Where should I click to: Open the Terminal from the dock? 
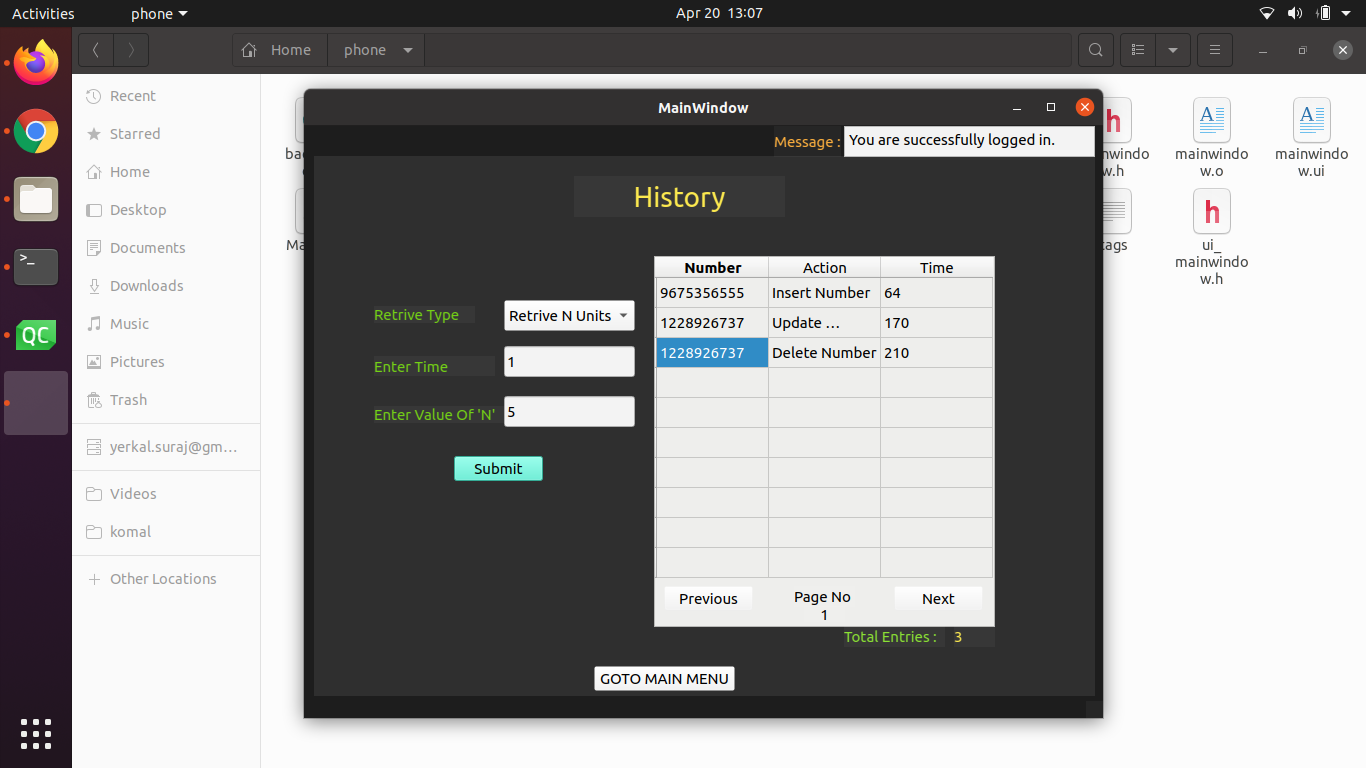point(35,267)
